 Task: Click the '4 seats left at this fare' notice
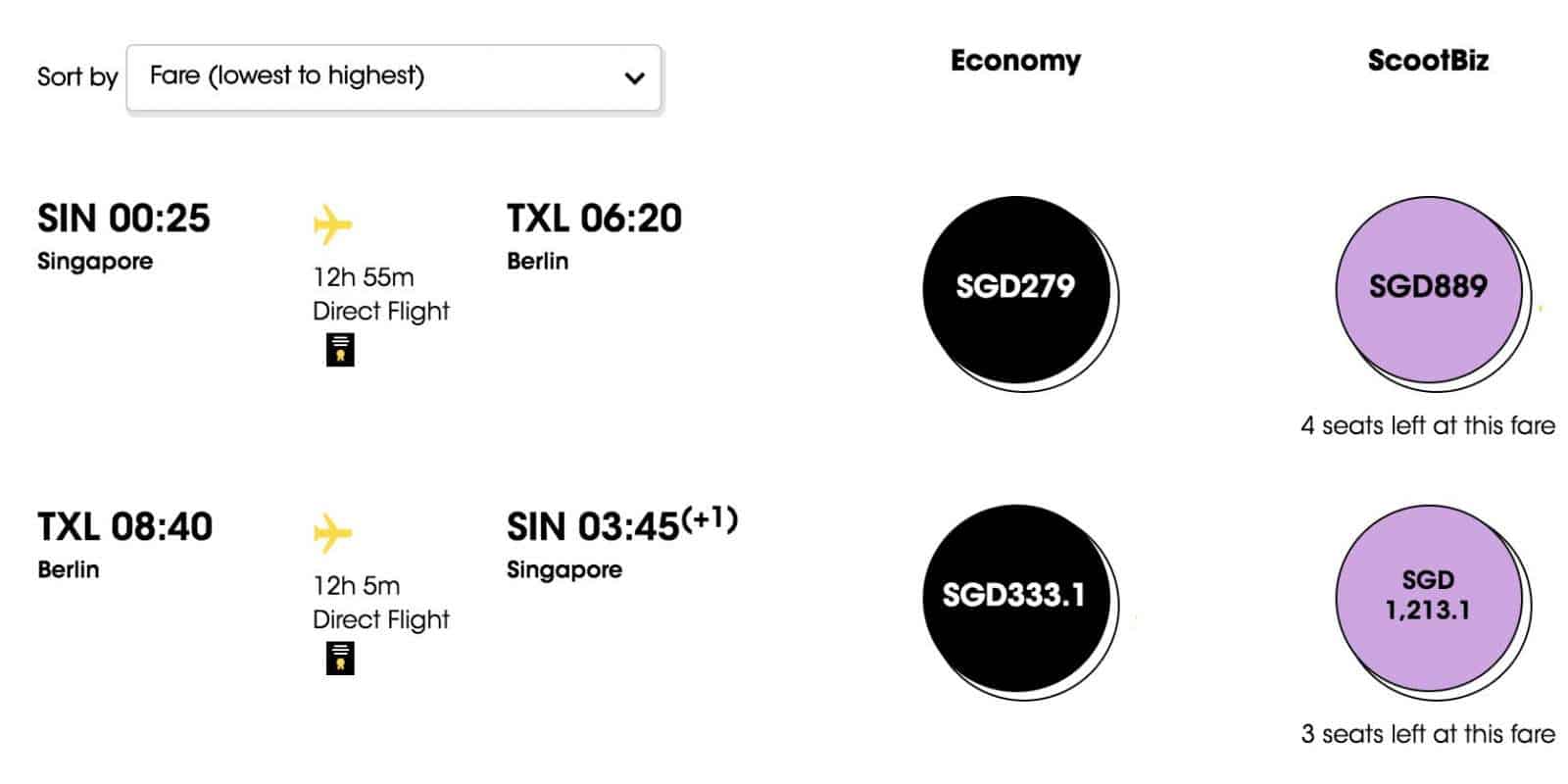coord(1428,425)
